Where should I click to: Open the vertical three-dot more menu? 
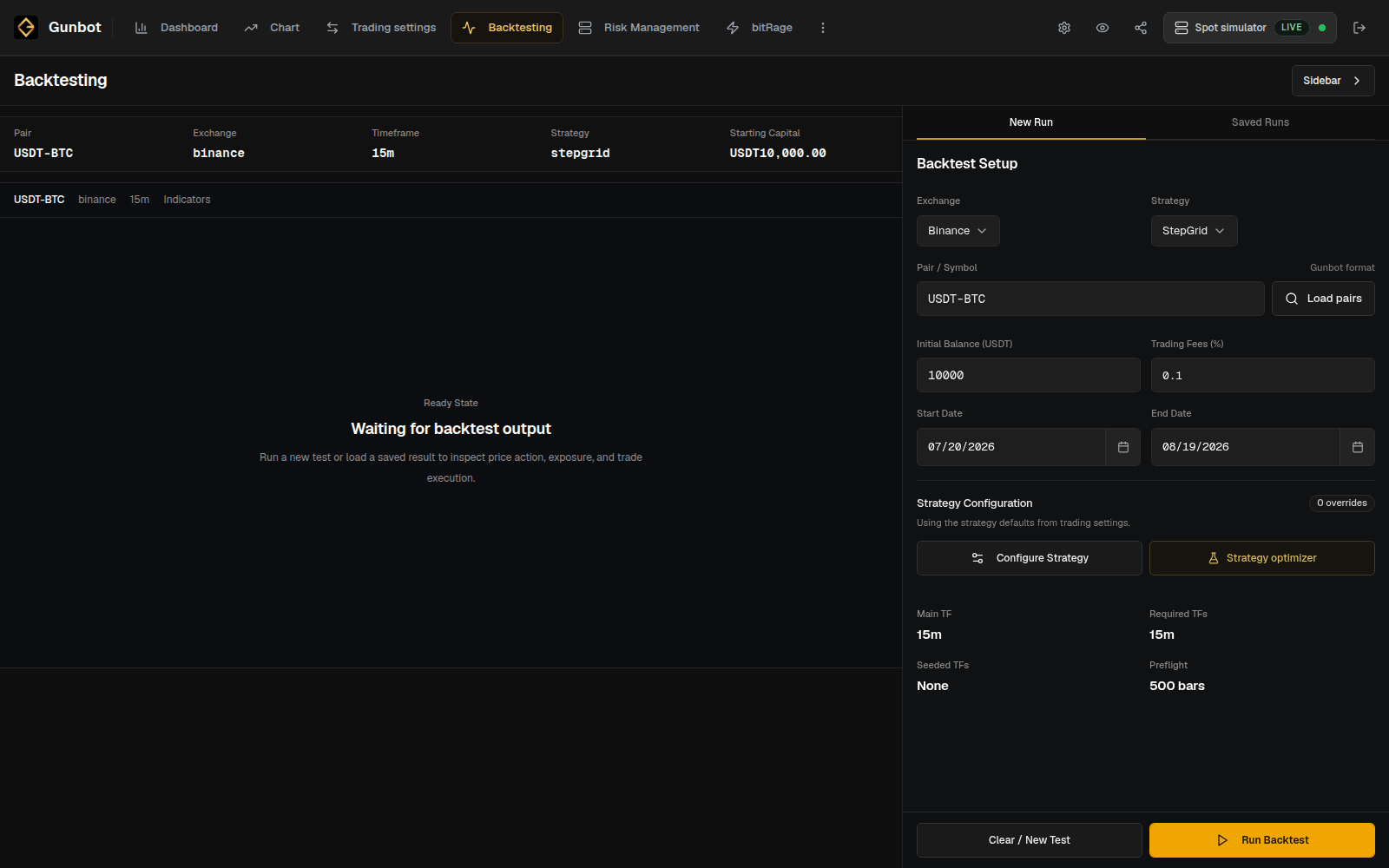tap(823, 28)
